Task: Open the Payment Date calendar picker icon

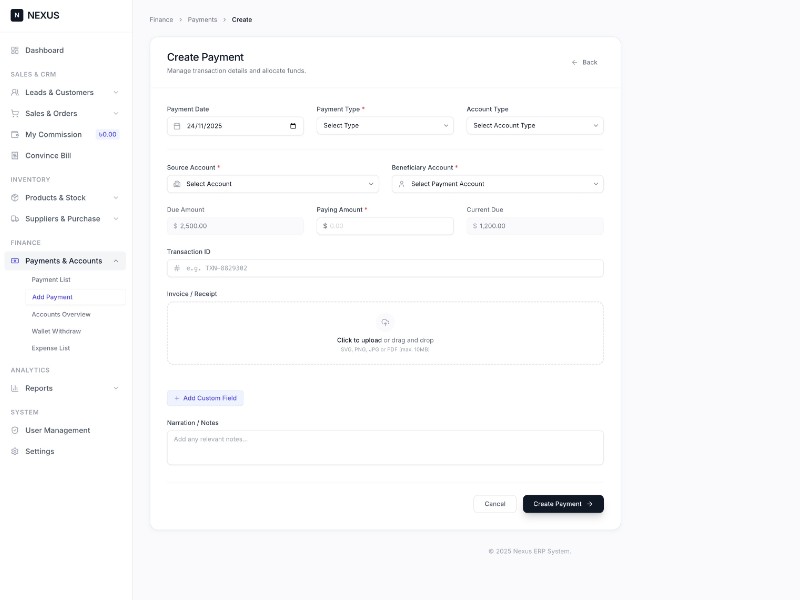Action: [x=293, y=126]
